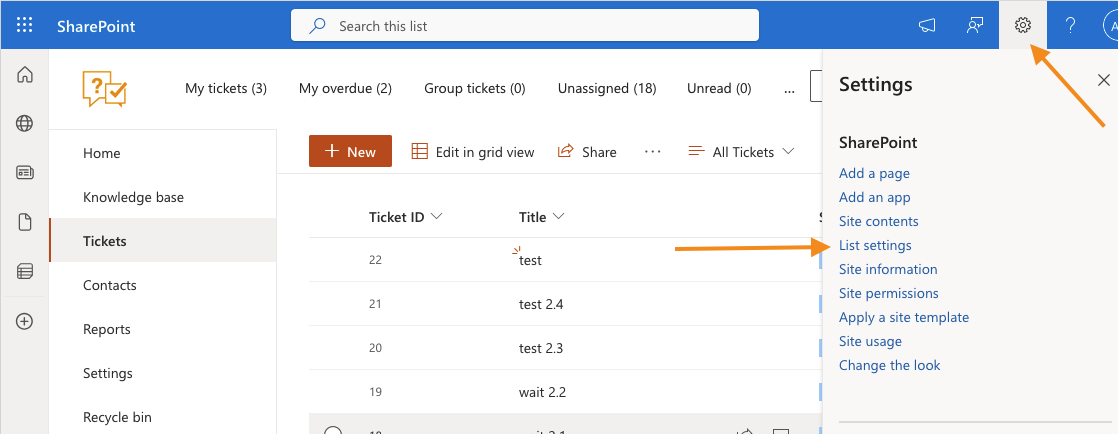Open the app launcher waffle icon

(x=25, y=25)
